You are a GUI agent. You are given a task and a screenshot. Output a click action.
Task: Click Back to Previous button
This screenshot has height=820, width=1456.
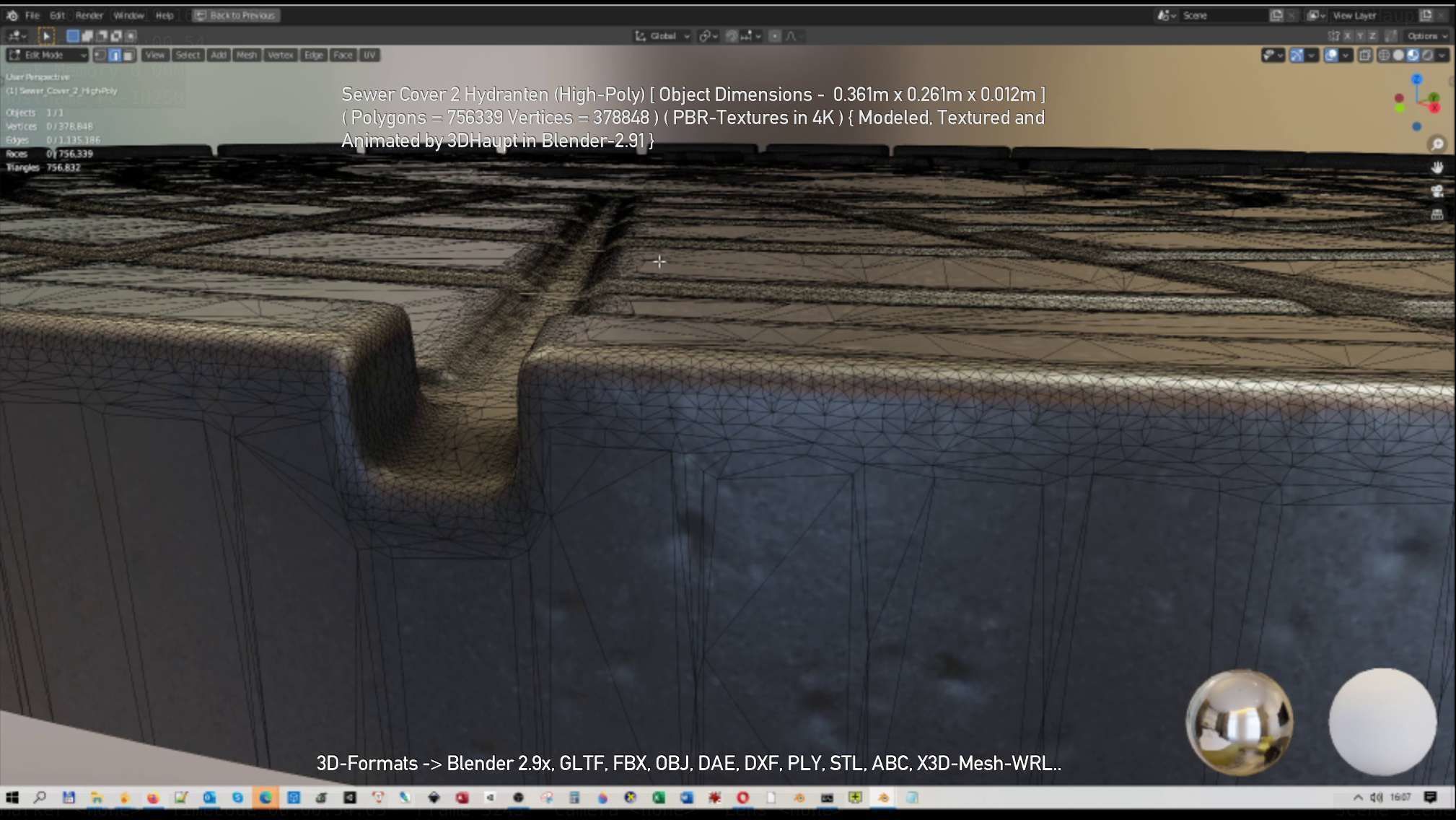tap(236, 15)
